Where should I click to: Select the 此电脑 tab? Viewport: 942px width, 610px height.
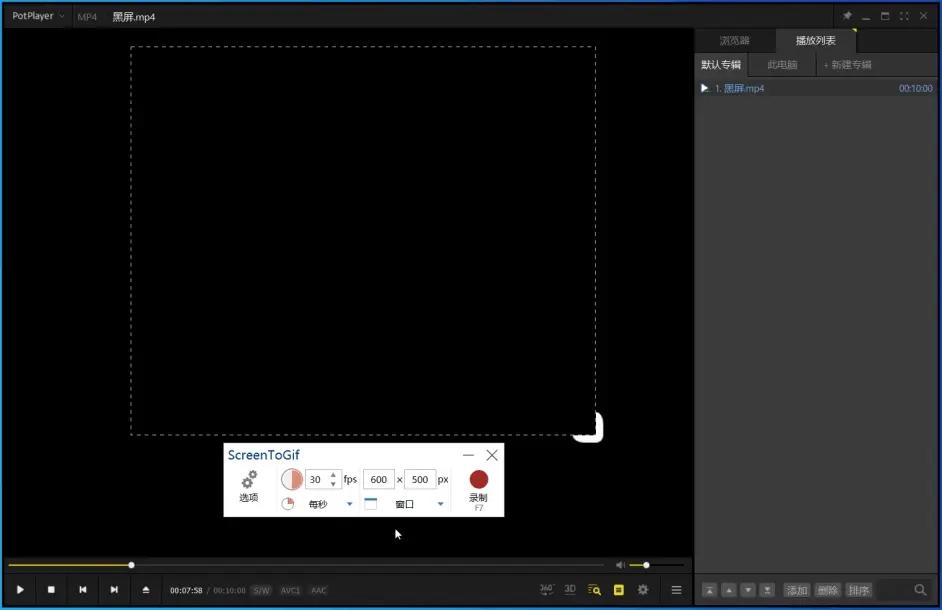(x=782, y=65)
